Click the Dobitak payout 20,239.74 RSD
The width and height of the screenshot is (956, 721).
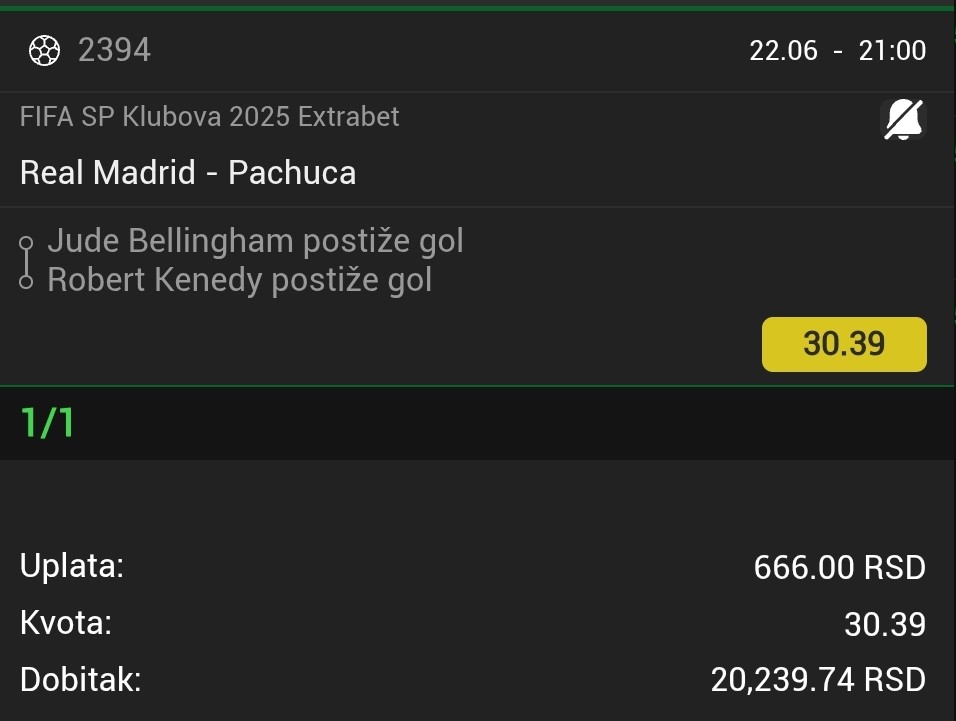click(x=818, y=680)
